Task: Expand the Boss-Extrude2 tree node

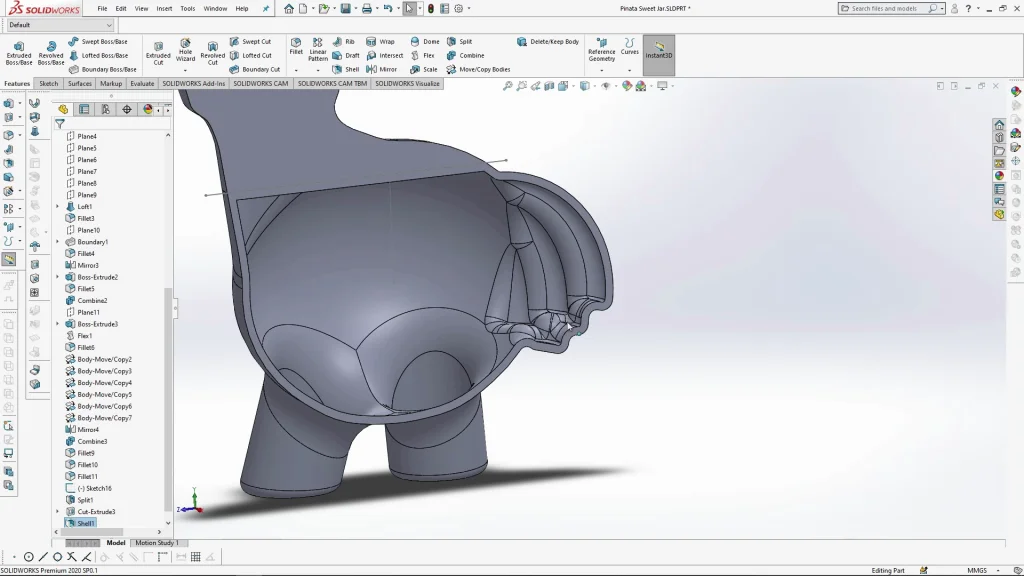Action: point(58,277)
